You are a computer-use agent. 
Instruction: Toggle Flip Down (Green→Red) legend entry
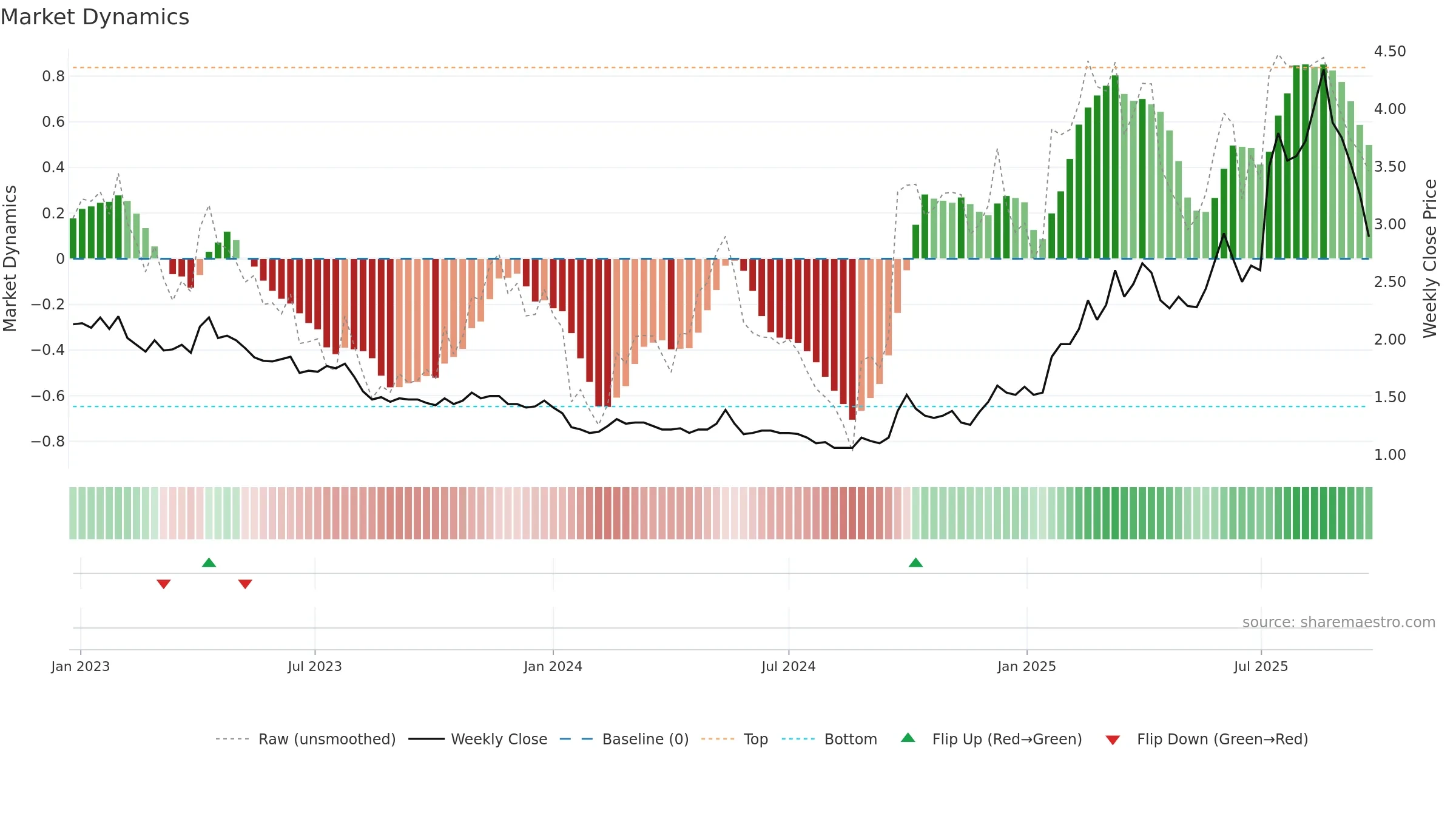[x=1207, y=739]
